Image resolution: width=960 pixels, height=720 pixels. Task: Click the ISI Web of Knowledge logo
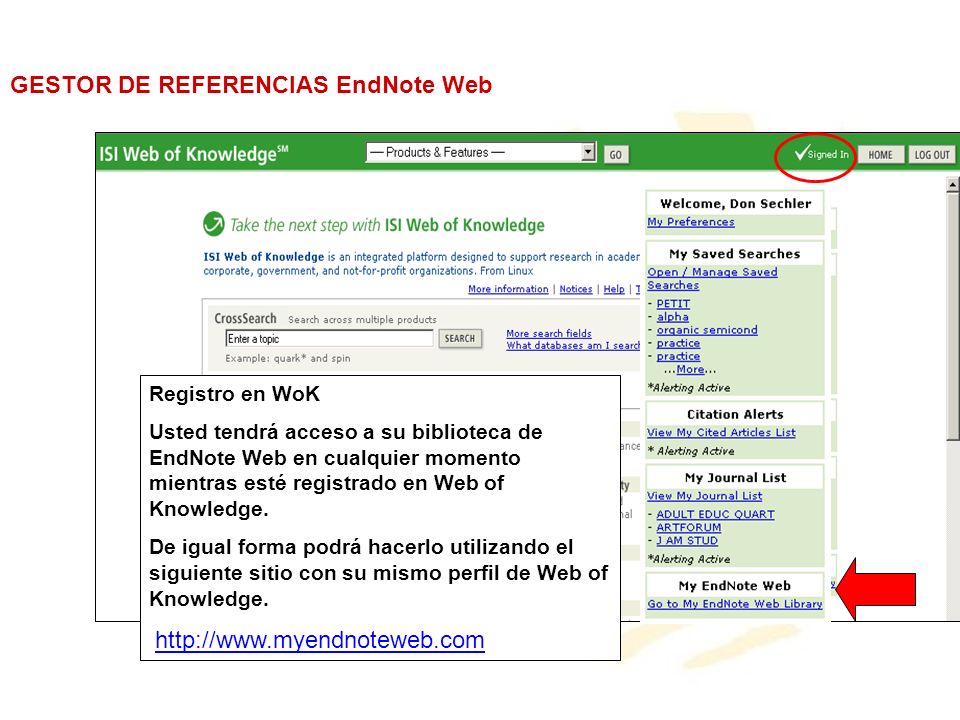(x=193, y=153)
